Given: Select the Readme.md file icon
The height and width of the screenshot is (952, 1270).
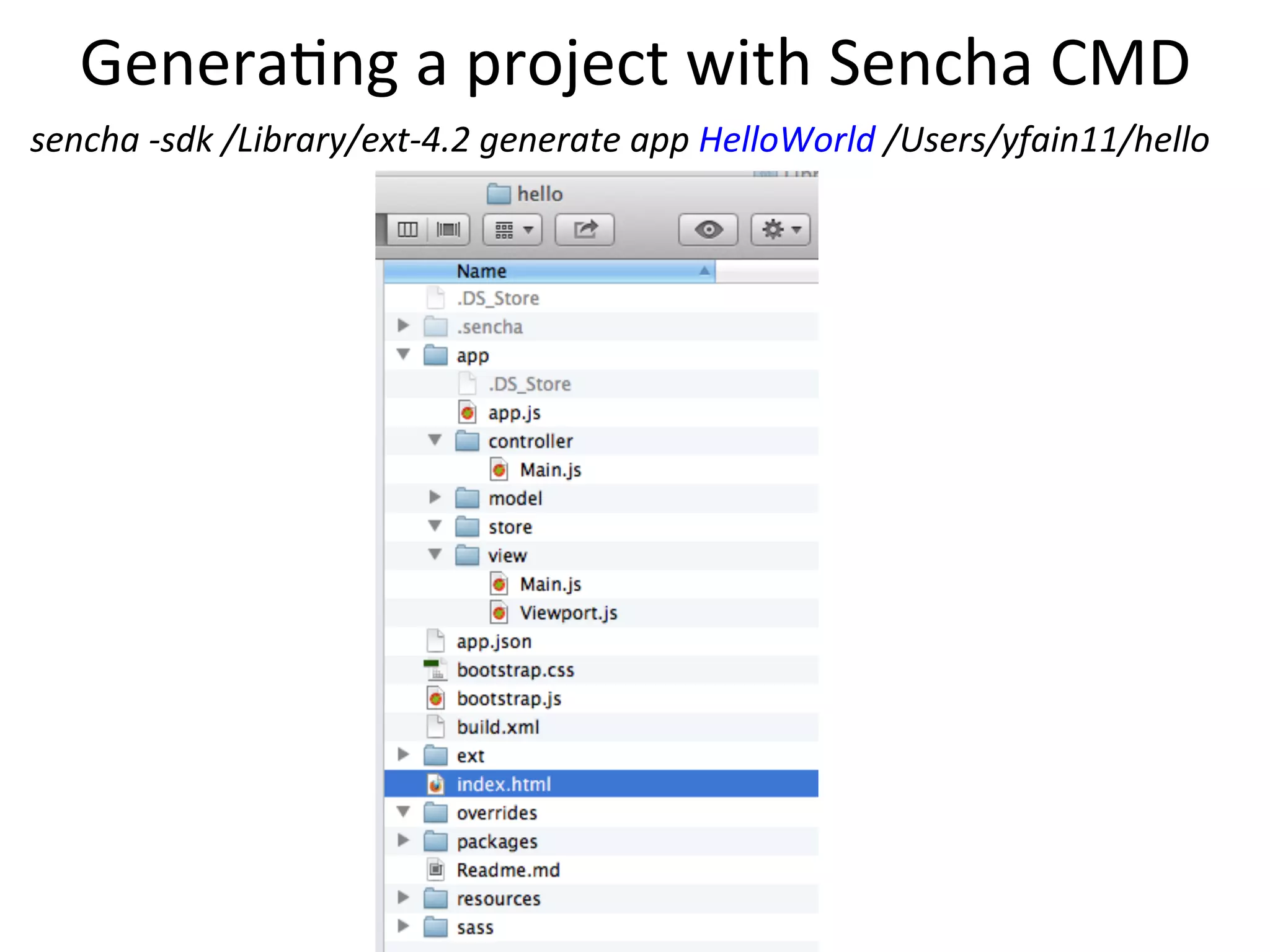Looking at the screenshot, I should (436, 870).
